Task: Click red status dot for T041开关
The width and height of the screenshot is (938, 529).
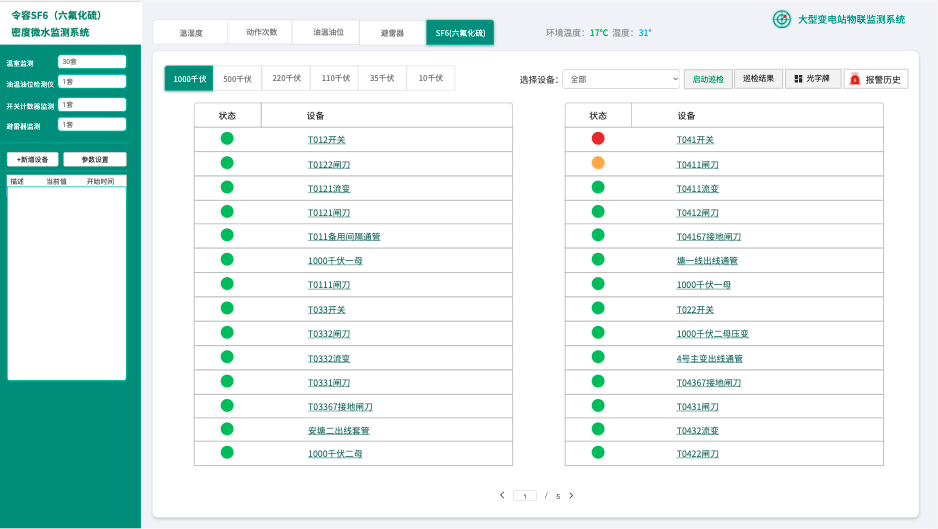Action: click(x=598, y=139)
